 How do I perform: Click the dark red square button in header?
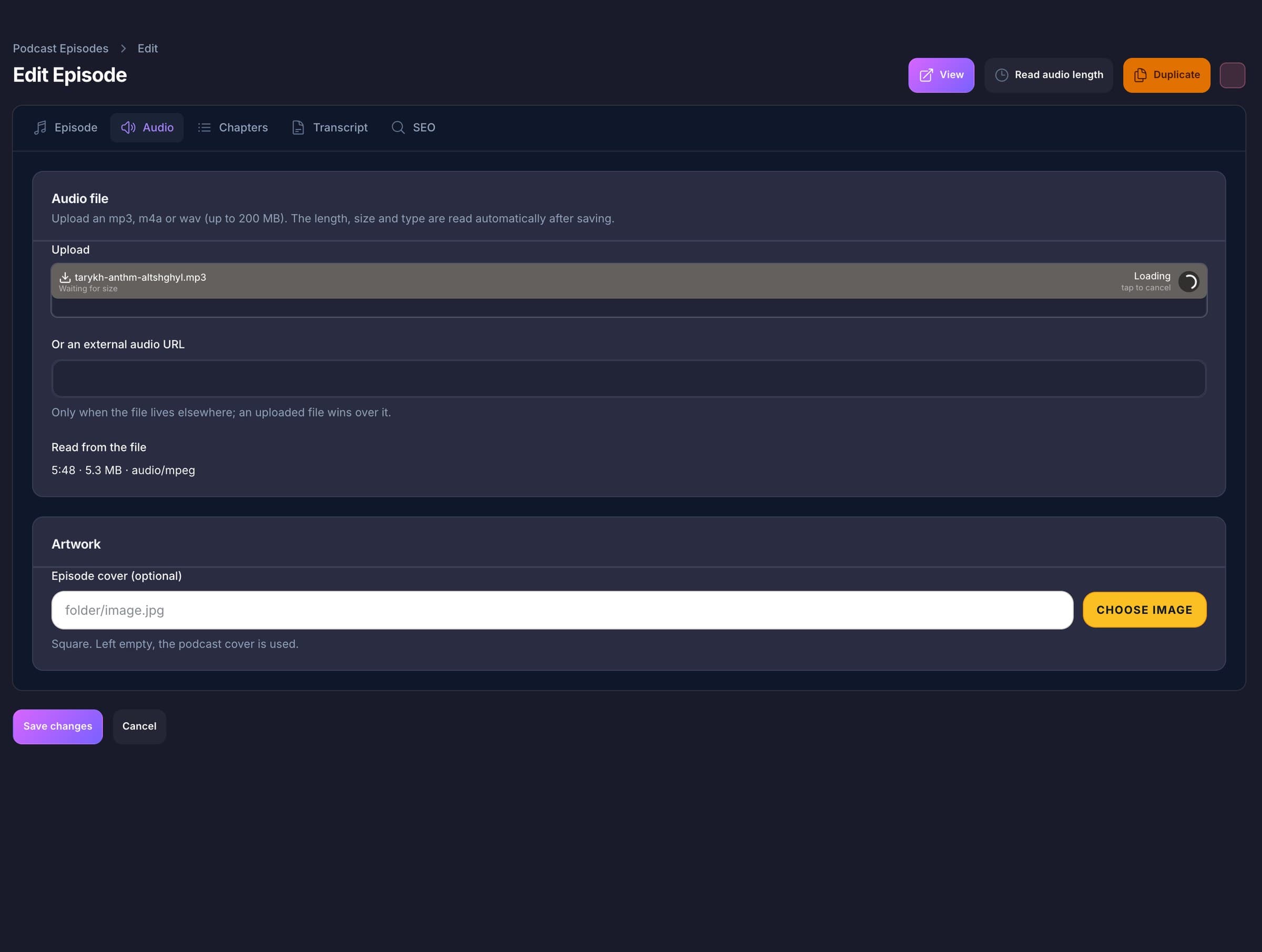1233,75
